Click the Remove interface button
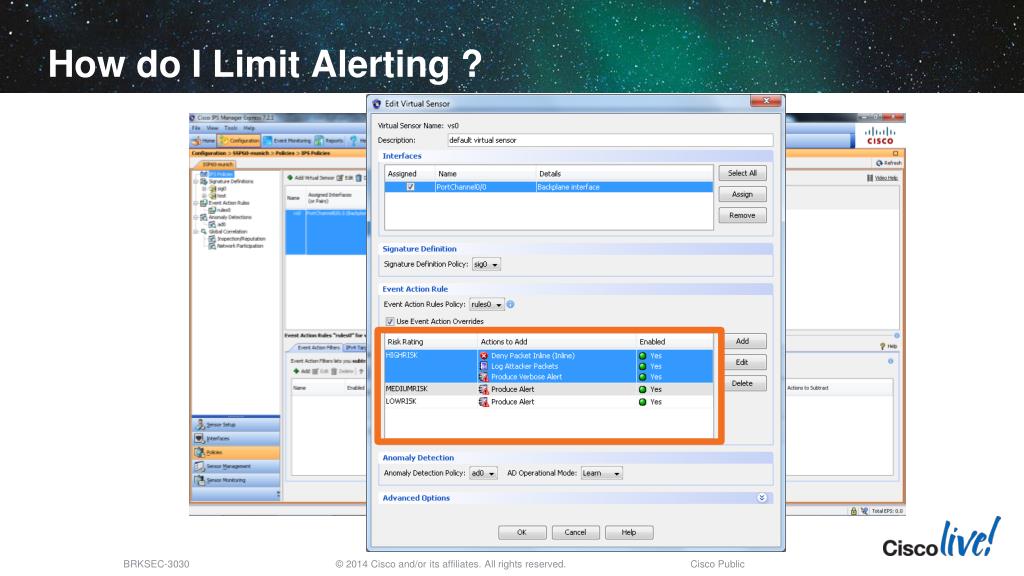Image resolution: width=1024 pixels, height=576 pixels. coord(743,215)
